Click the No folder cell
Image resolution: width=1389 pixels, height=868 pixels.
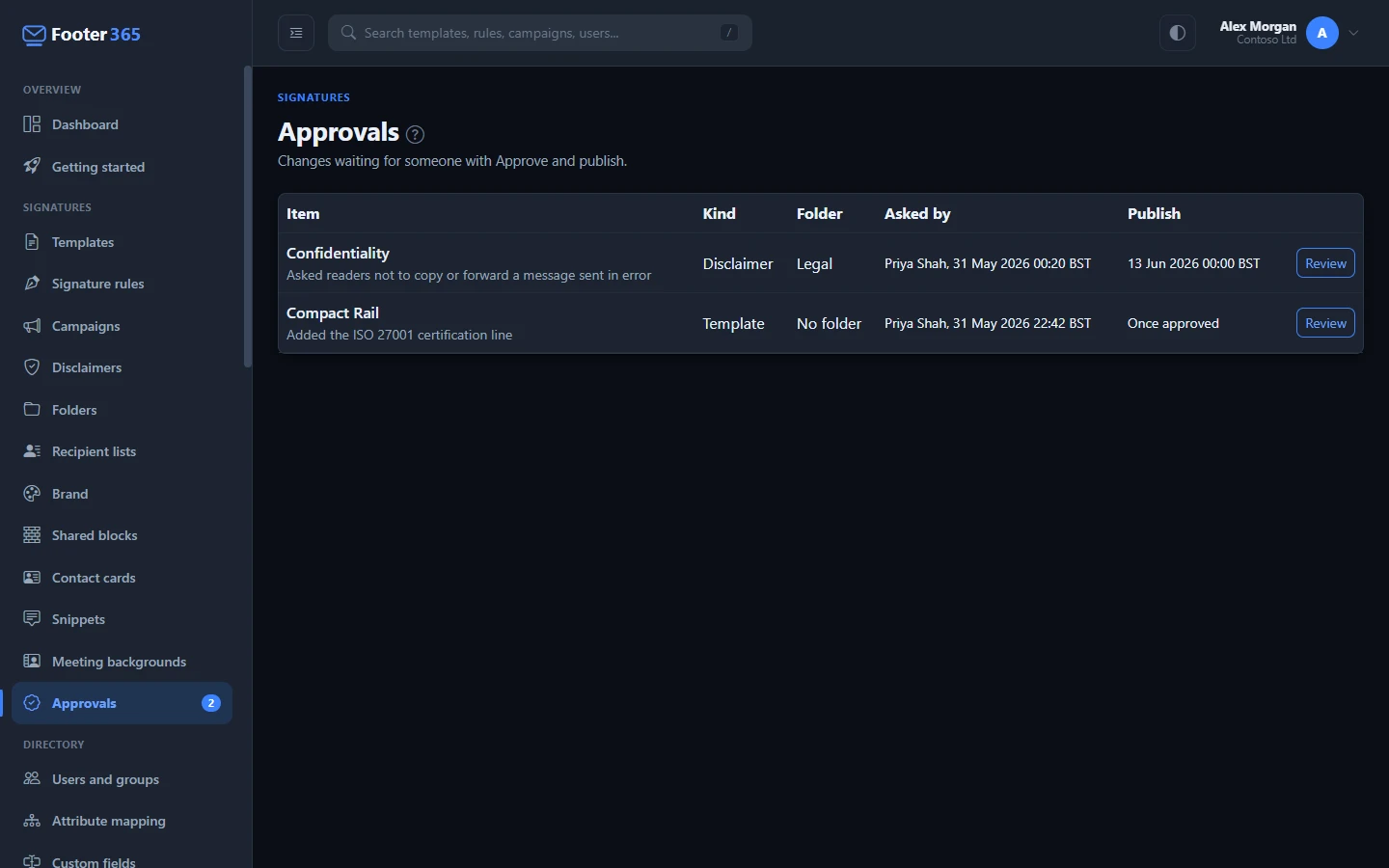click(829, 323)
